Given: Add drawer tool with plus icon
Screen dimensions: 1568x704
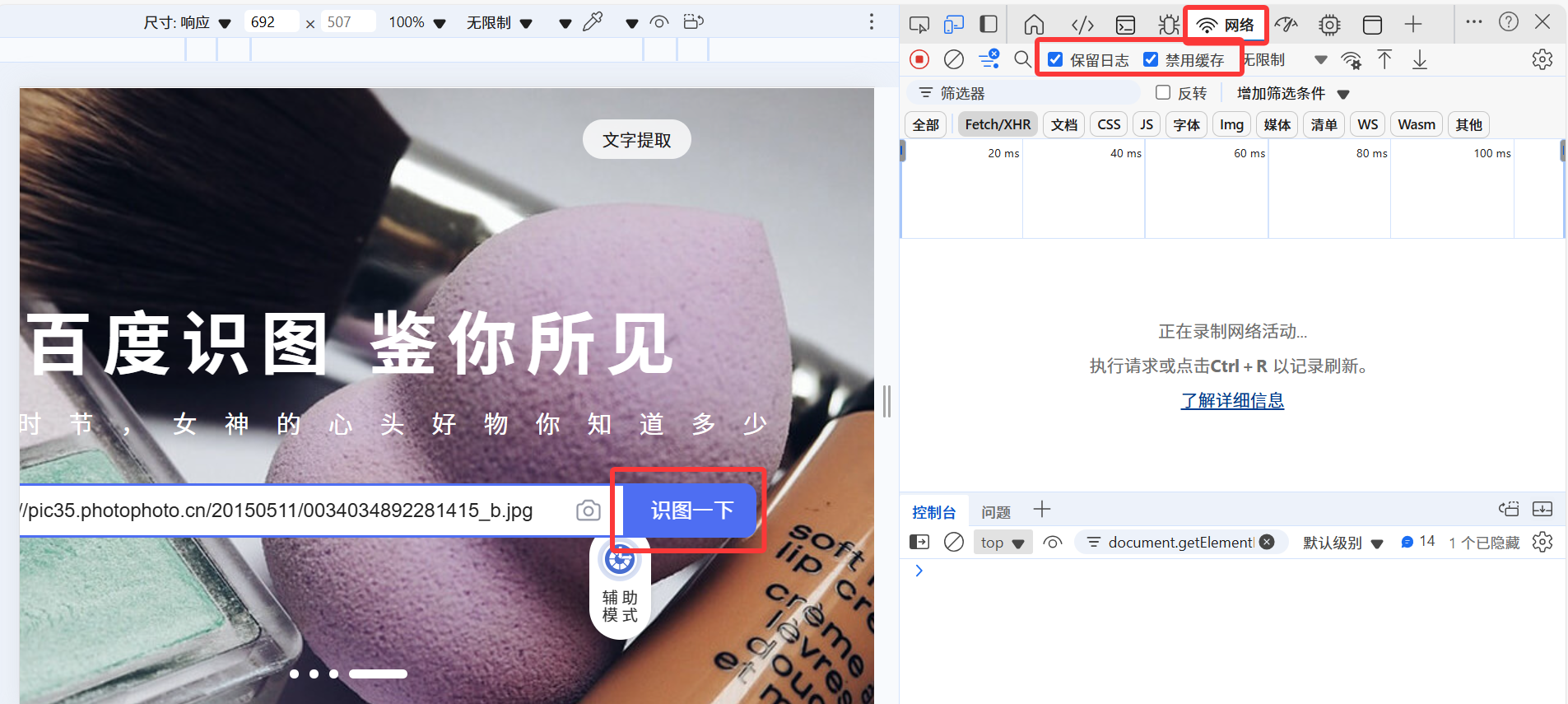Looking at the screenshot, I should click(1042, 510).
